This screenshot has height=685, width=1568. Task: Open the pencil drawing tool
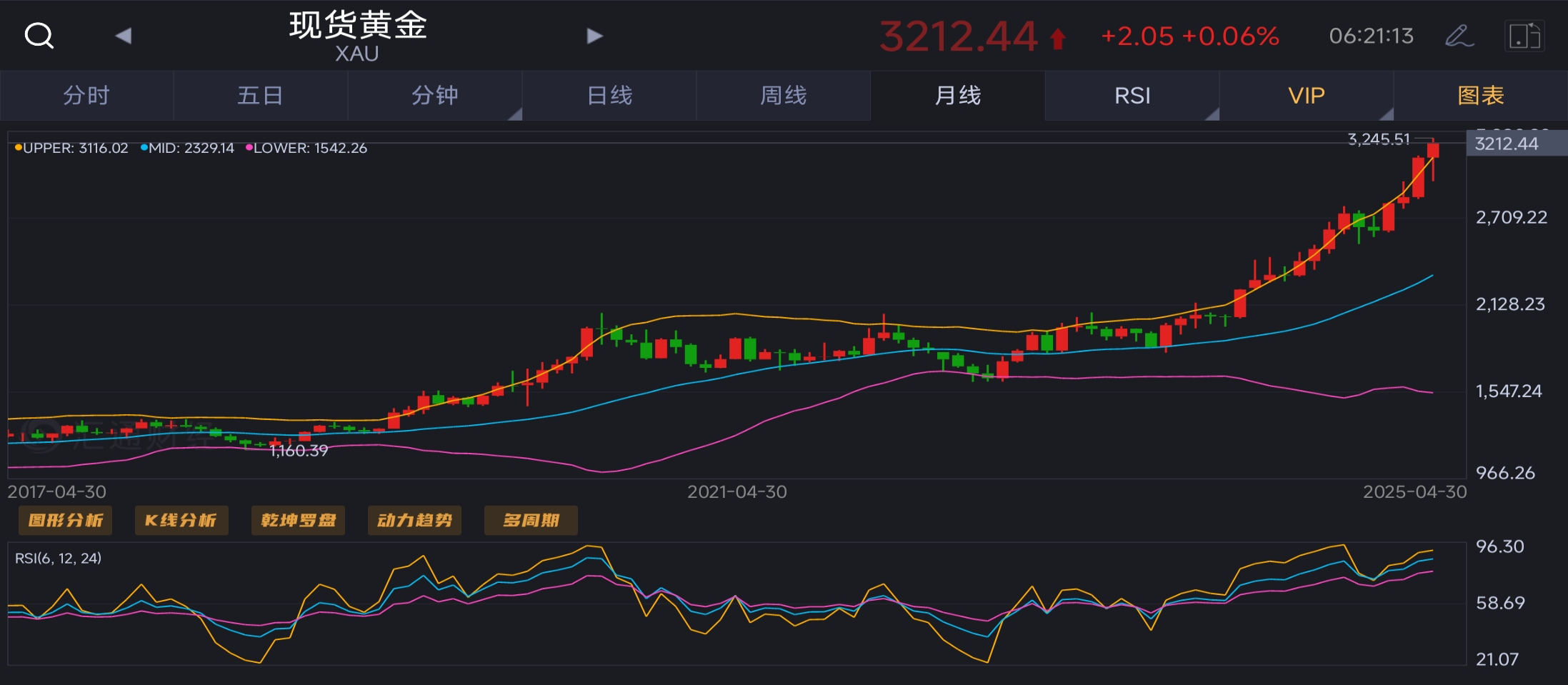[x=1459, y=36]
